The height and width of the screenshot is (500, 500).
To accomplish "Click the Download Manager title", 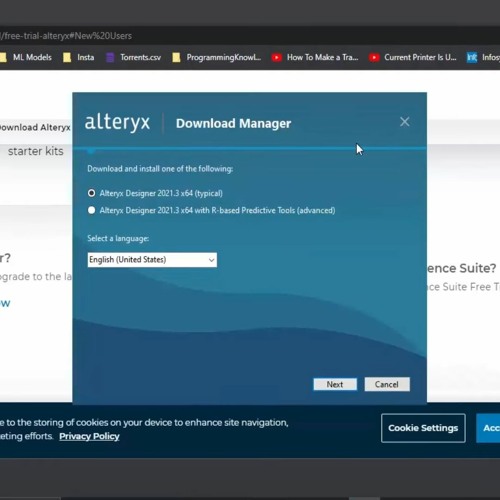I will click(233, 123).
